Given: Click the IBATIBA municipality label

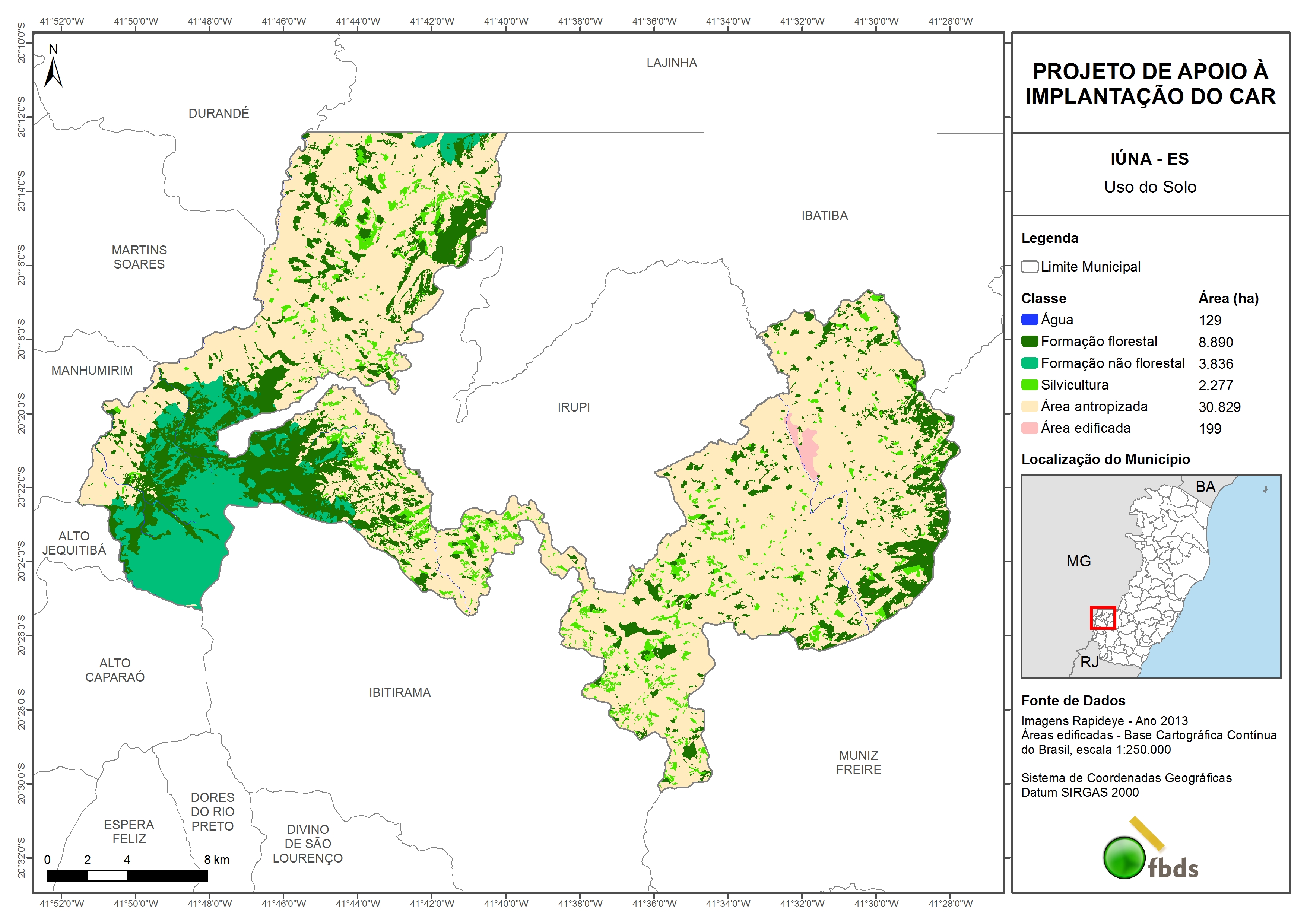Looking at the screenshot, I should (x=824, y=215).
